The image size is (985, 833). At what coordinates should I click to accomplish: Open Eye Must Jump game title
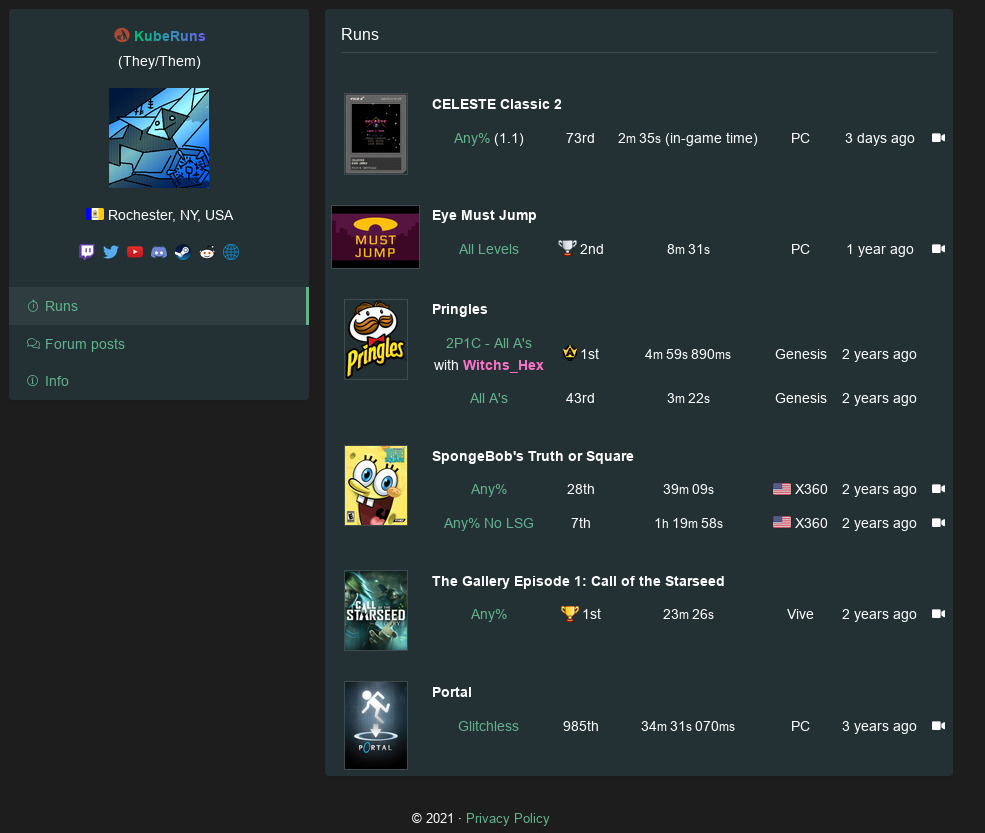tap(484, 215)
